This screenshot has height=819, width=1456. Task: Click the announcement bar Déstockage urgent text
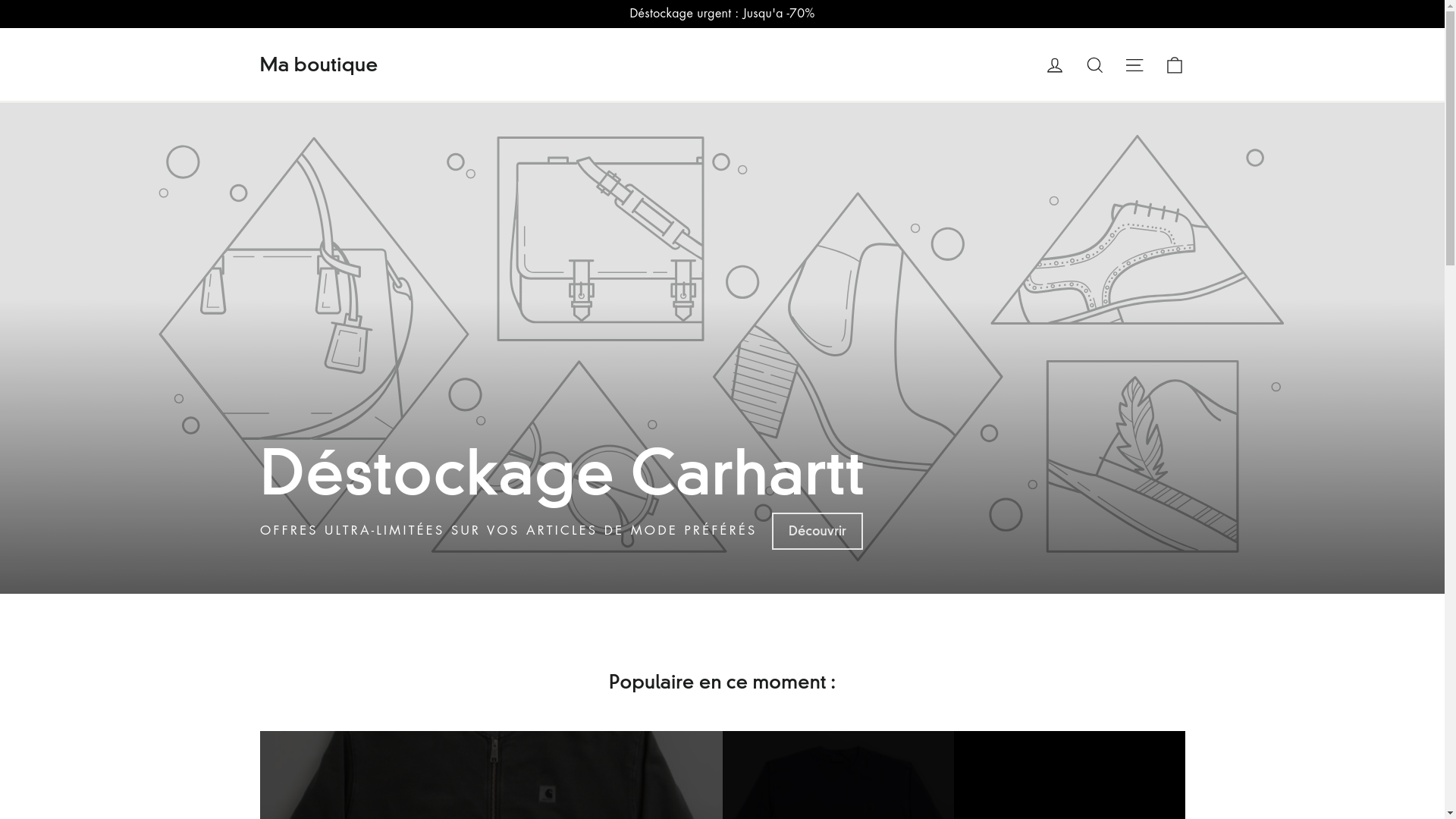(x=722, y=14)
